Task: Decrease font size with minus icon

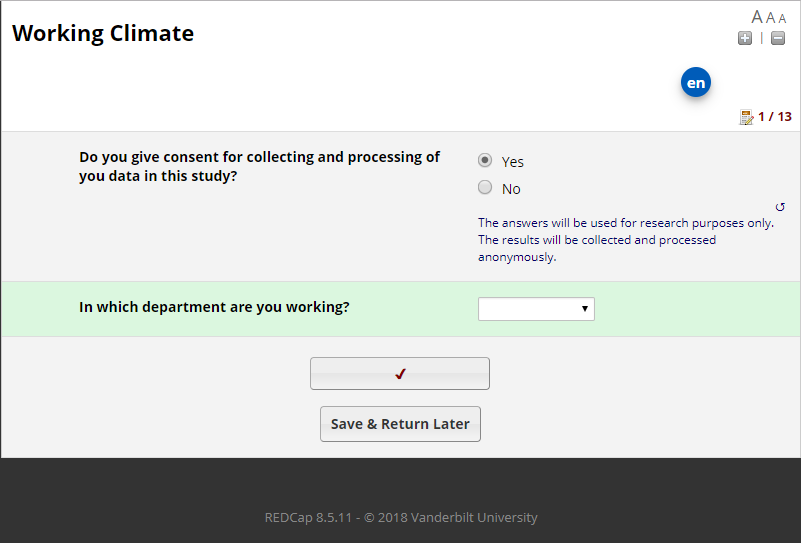Action: tap(778, 38)
